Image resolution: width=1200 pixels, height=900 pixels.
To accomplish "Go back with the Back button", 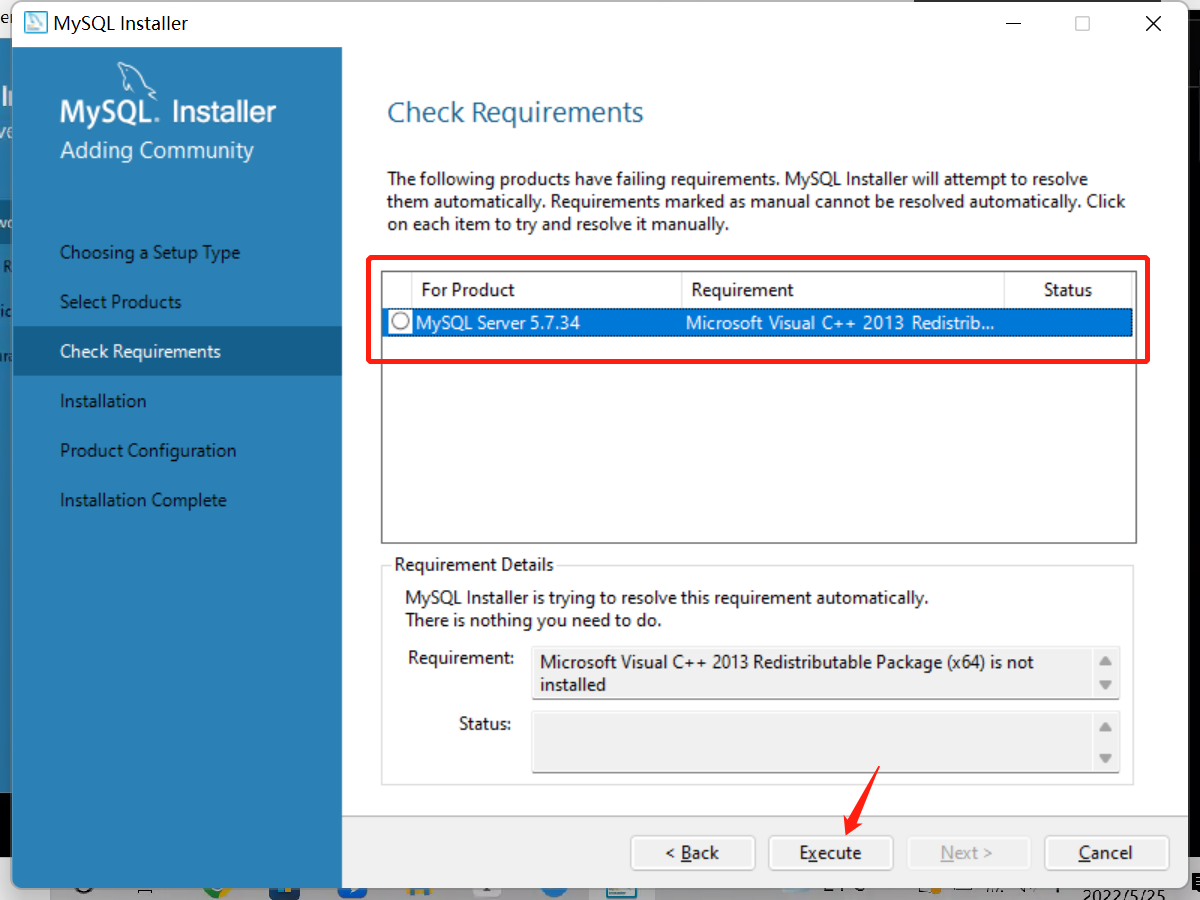I will tap(692, 853).
